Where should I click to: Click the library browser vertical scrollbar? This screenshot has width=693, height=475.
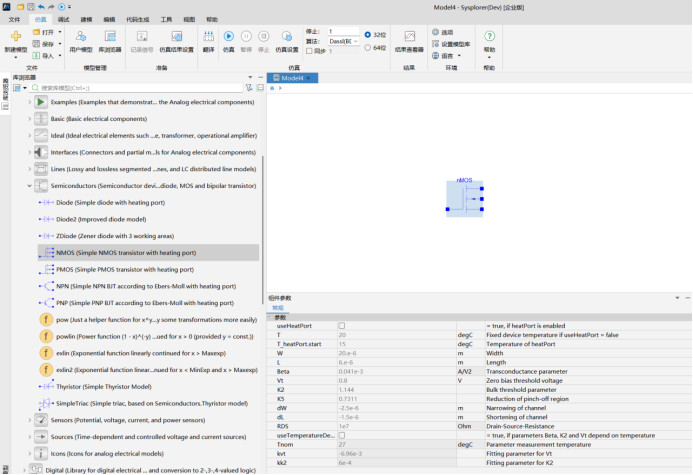263,230
